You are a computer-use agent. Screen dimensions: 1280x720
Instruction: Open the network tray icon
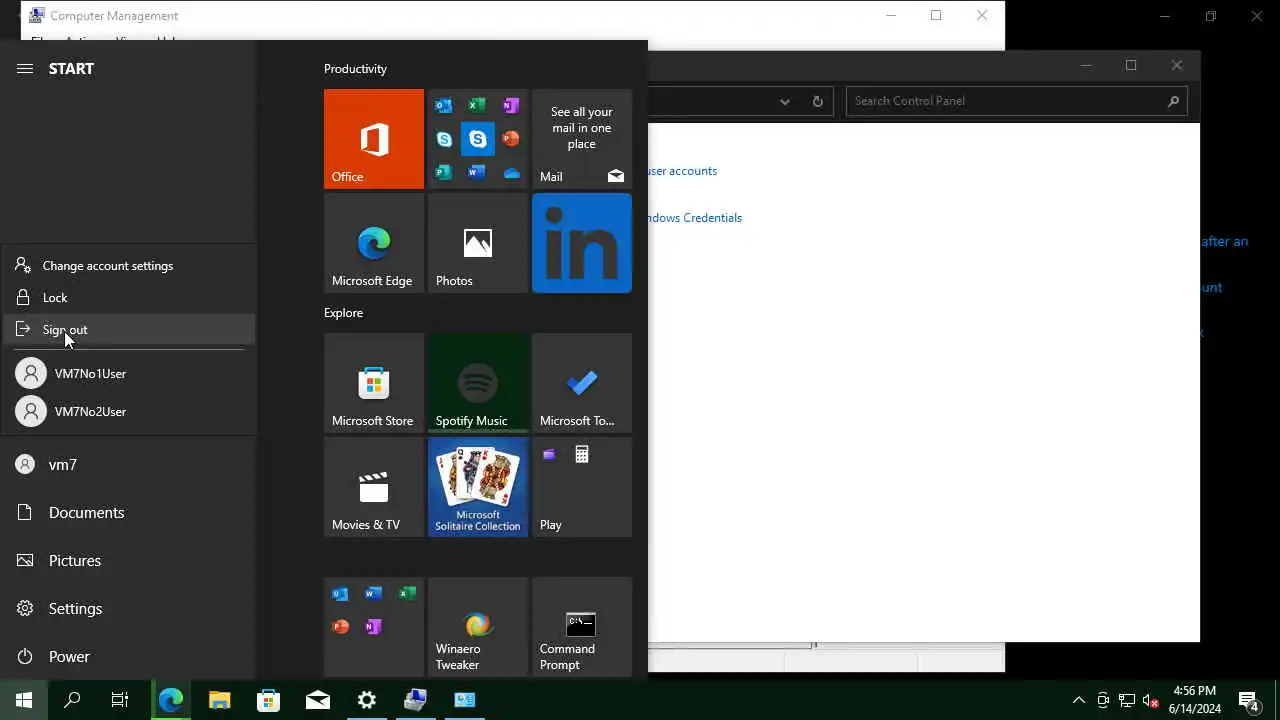pos(1127,700)
